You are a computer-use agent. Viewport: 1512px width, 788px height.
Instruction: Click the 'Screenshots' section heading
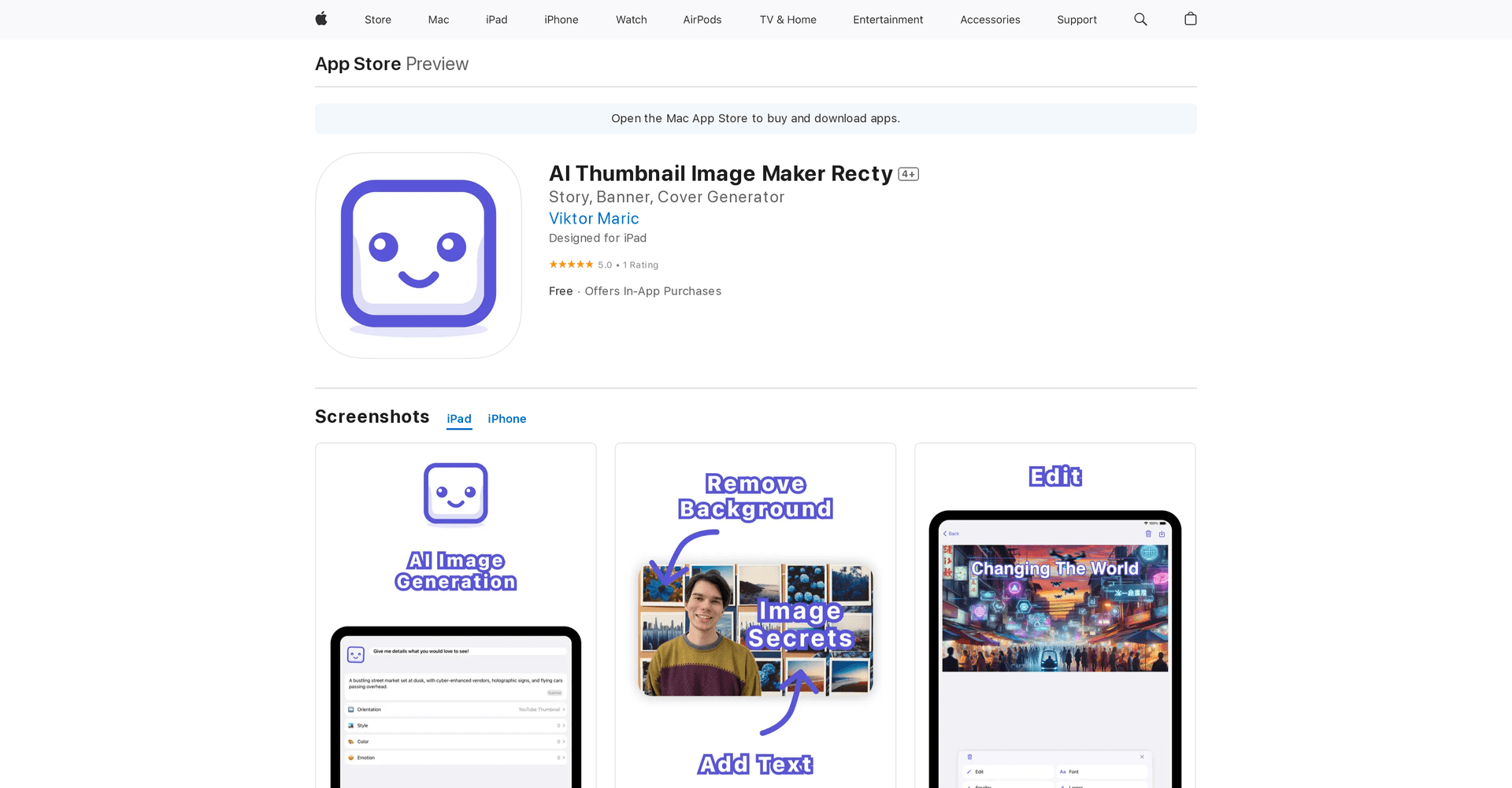coord(372,416)
